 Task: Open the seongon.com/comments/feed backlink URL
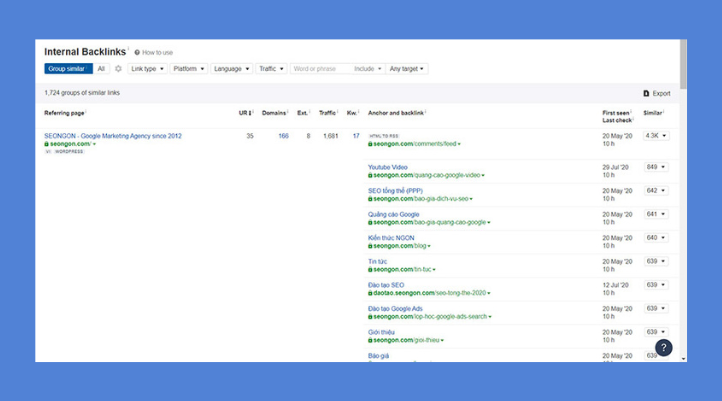point(414,144)
